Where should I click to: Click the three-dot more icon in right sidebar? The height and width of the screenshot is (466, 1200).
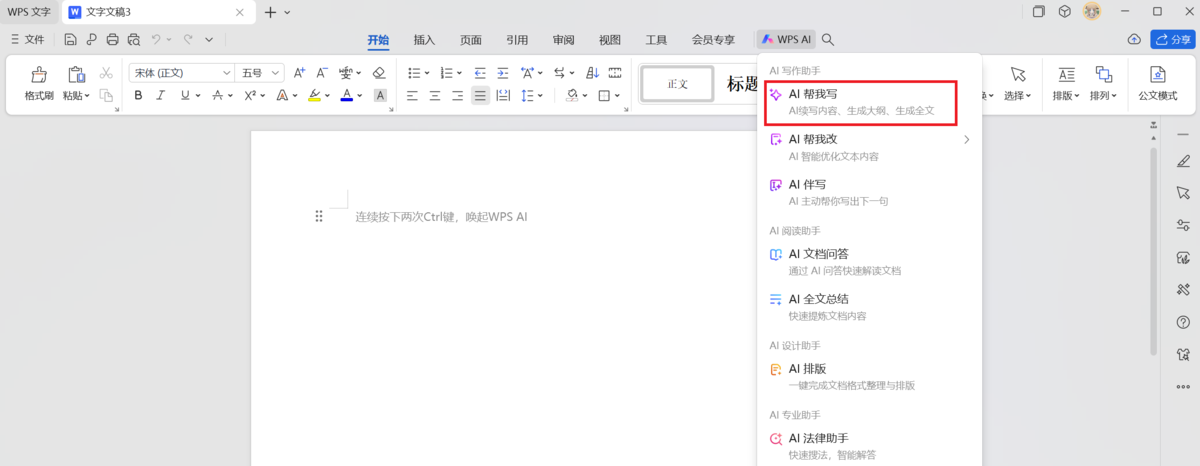point(1183,386)
